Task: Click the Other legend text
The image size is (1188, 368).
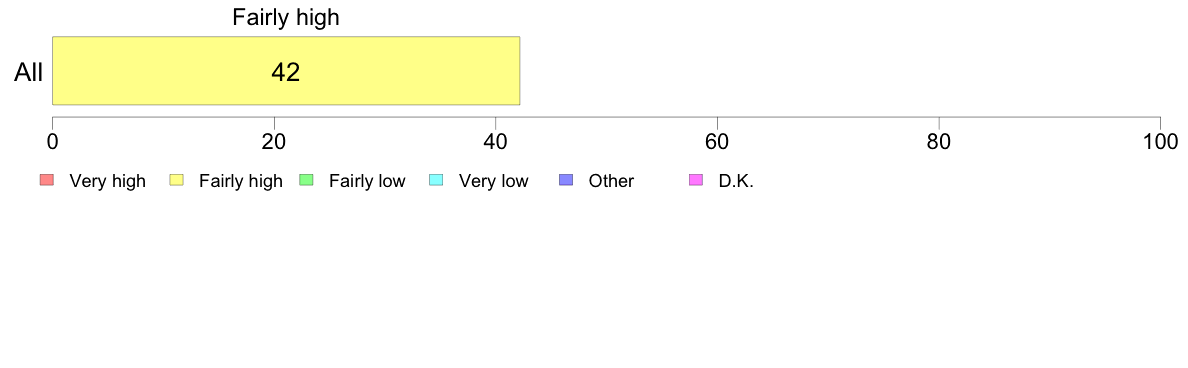Action: coord(611,181)
